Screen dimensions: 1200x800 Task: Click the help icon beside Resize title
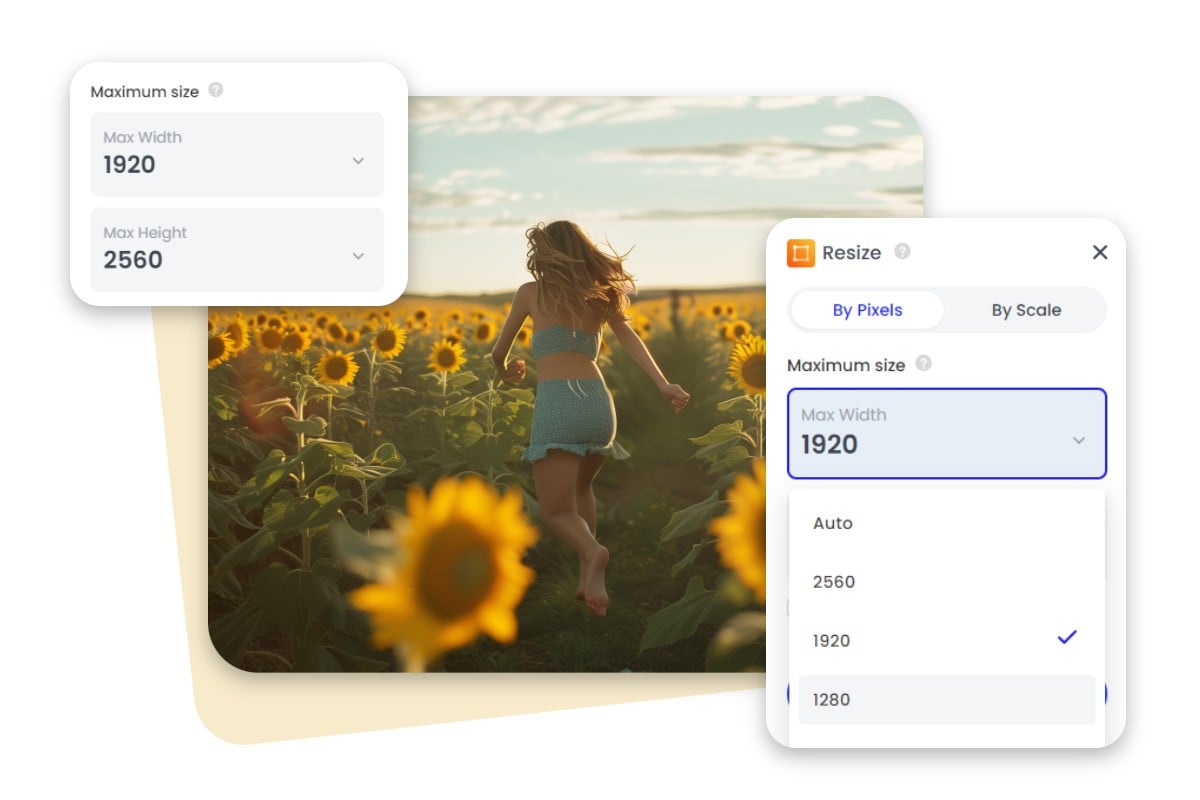[904, 252]
